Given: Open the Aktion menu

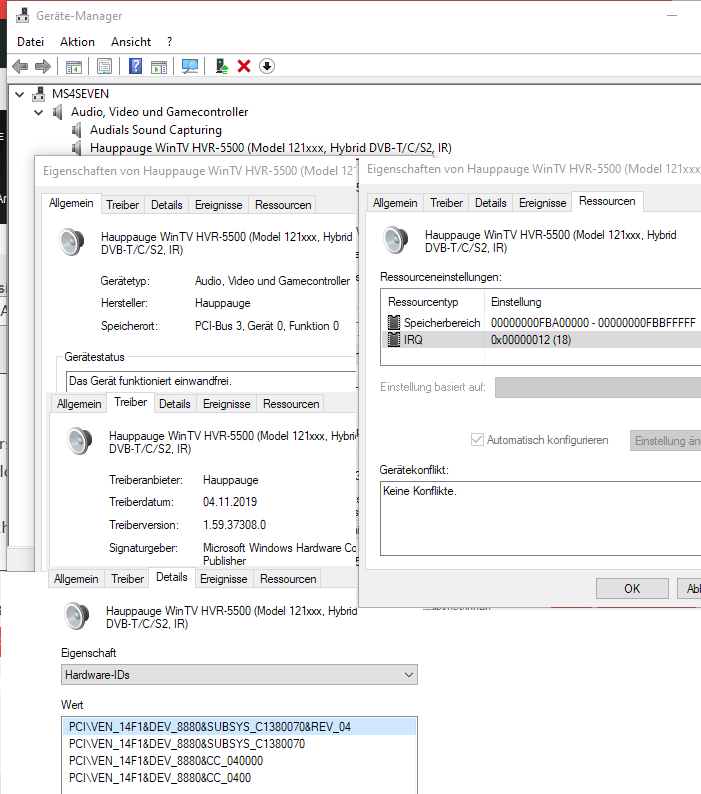Looking at the screenshot, I should coord(77,42).
